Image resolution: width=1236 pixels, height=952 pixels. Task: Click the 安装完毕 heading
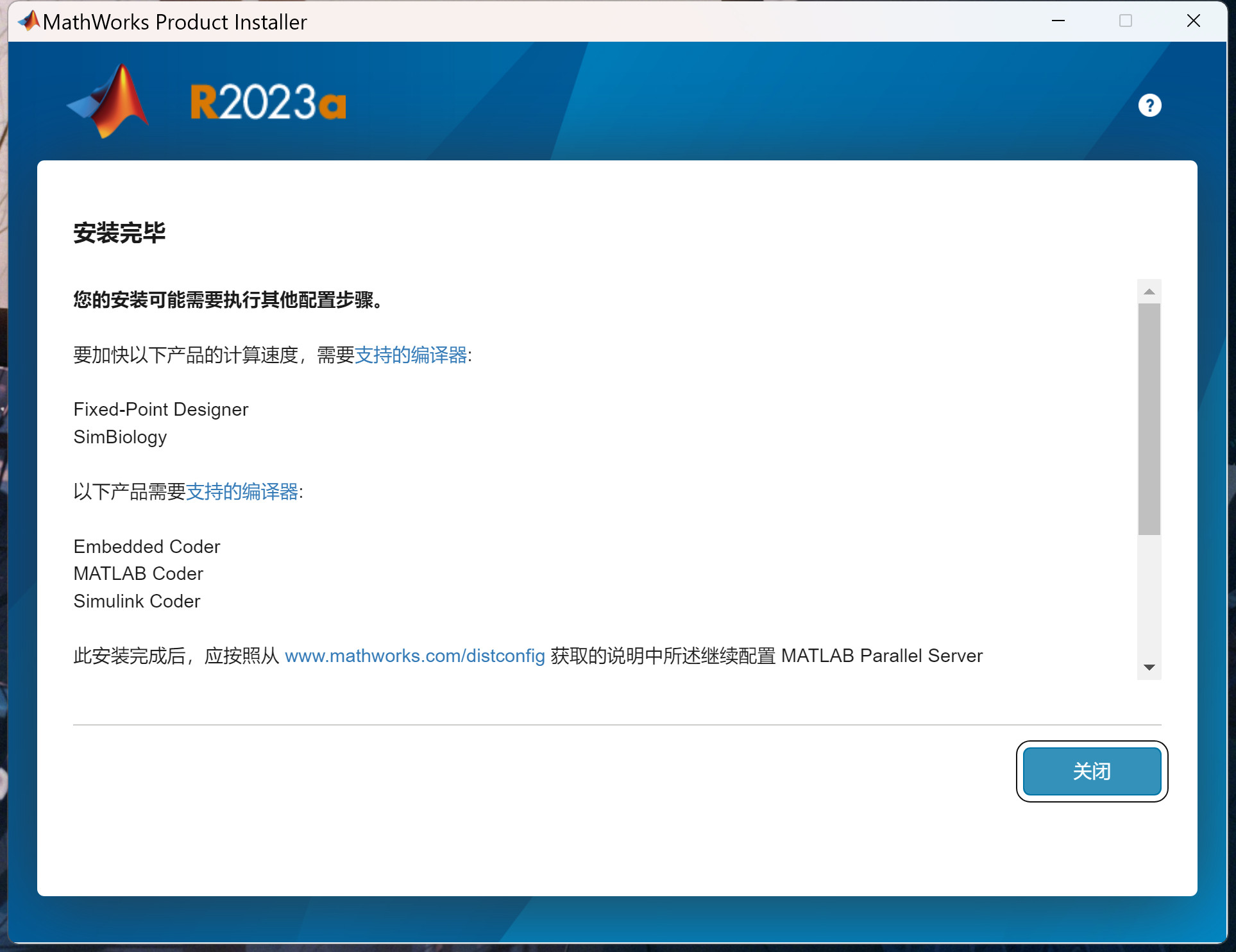119,233
